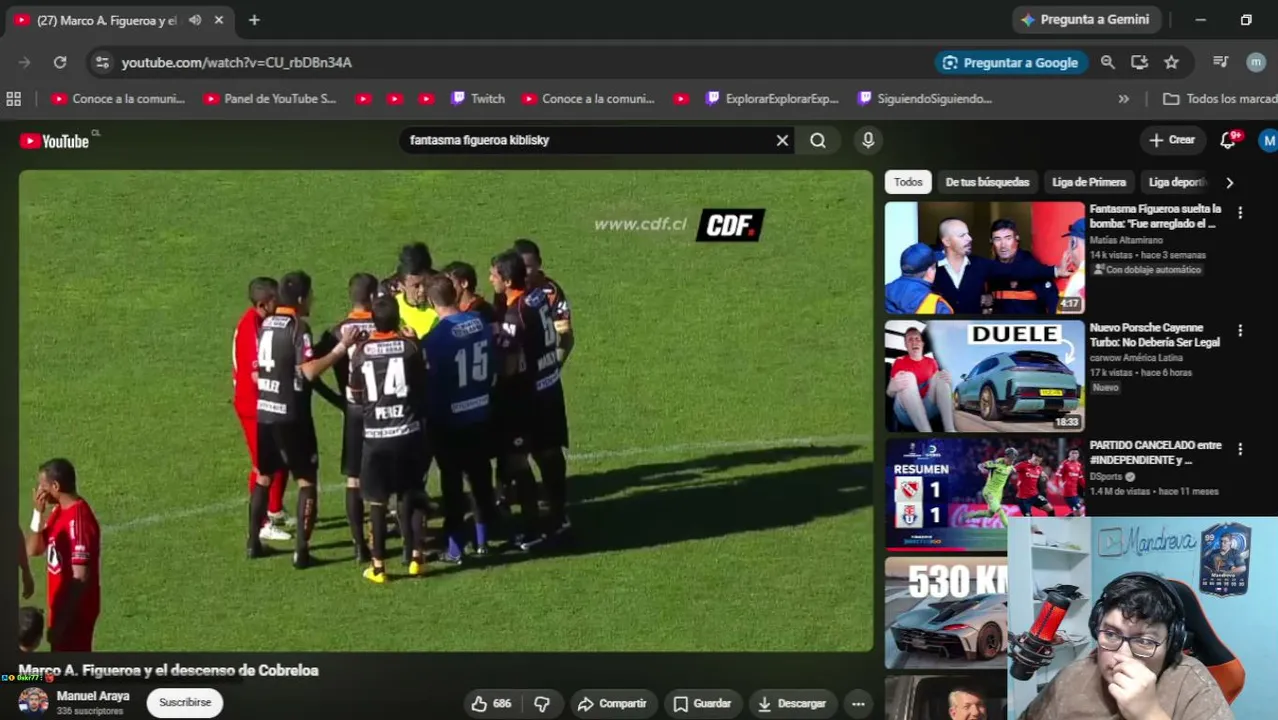Screen dimensions: 1278x720
Task: Click the video player showing CDF match
Action: (446, 411)
